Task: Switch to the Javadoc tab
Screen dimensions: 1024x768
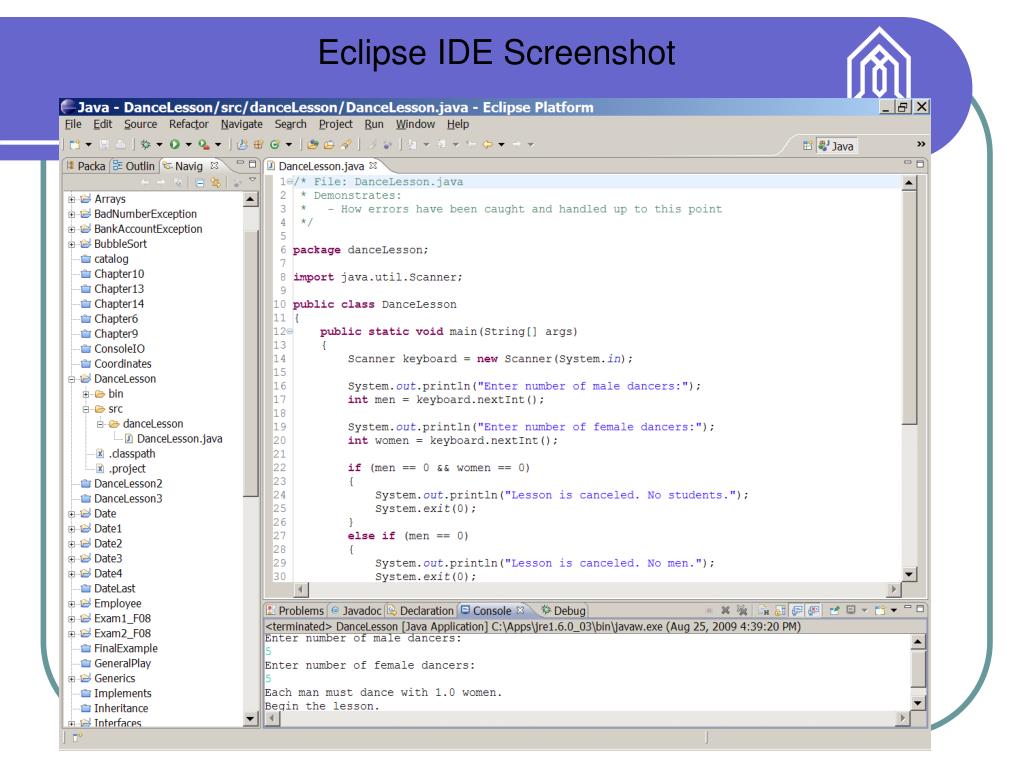Action: [356, 611]
